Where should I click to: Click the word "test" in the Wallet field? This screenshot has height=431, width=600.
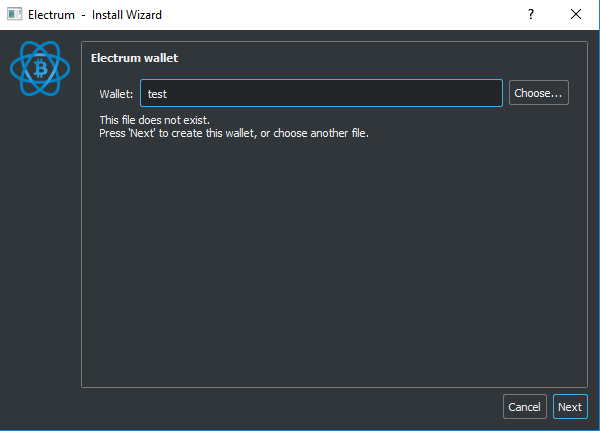[x=157, y=94]
